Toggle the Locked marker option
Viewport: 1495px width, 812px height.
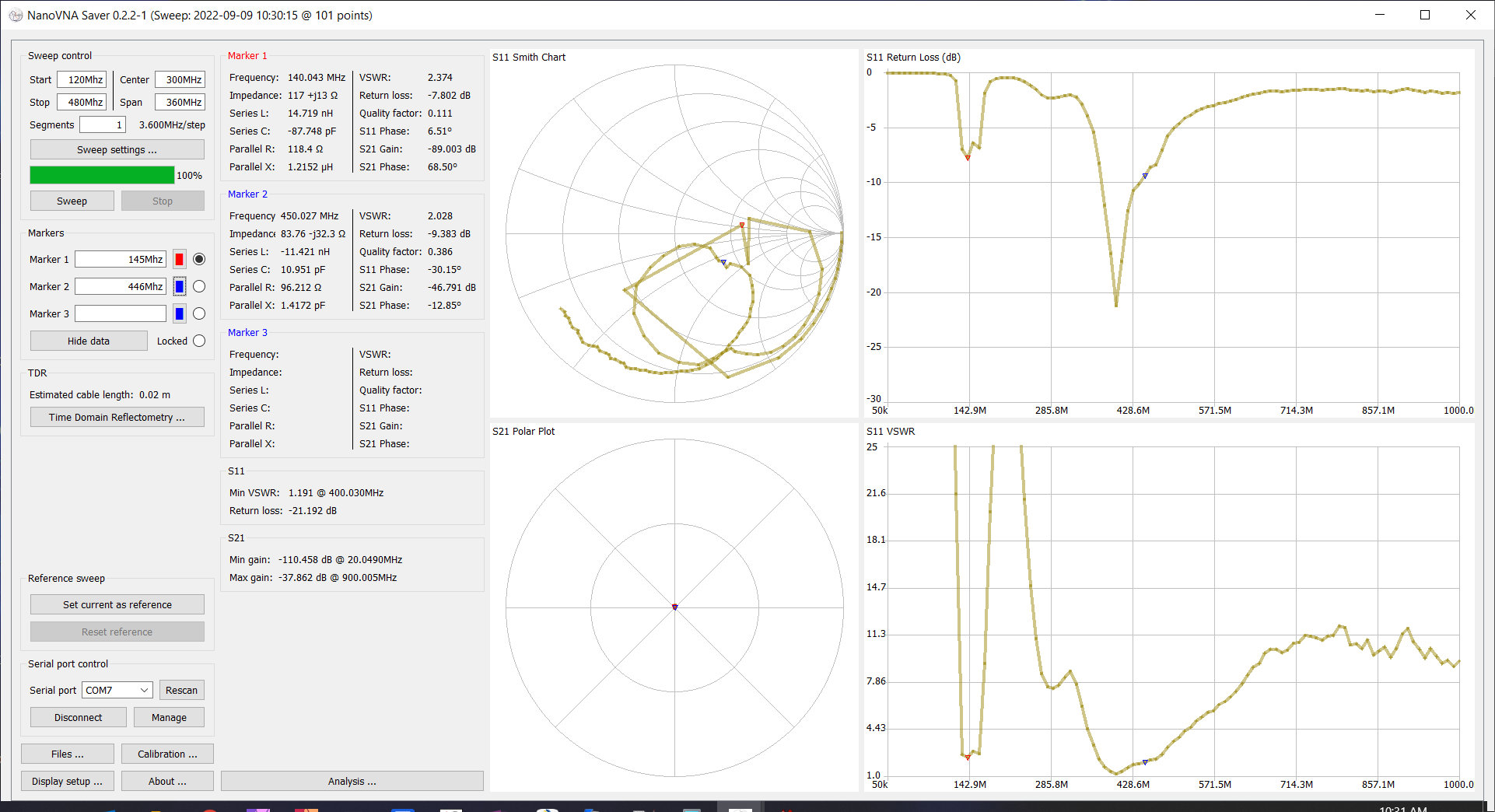[x=199, y=341]
